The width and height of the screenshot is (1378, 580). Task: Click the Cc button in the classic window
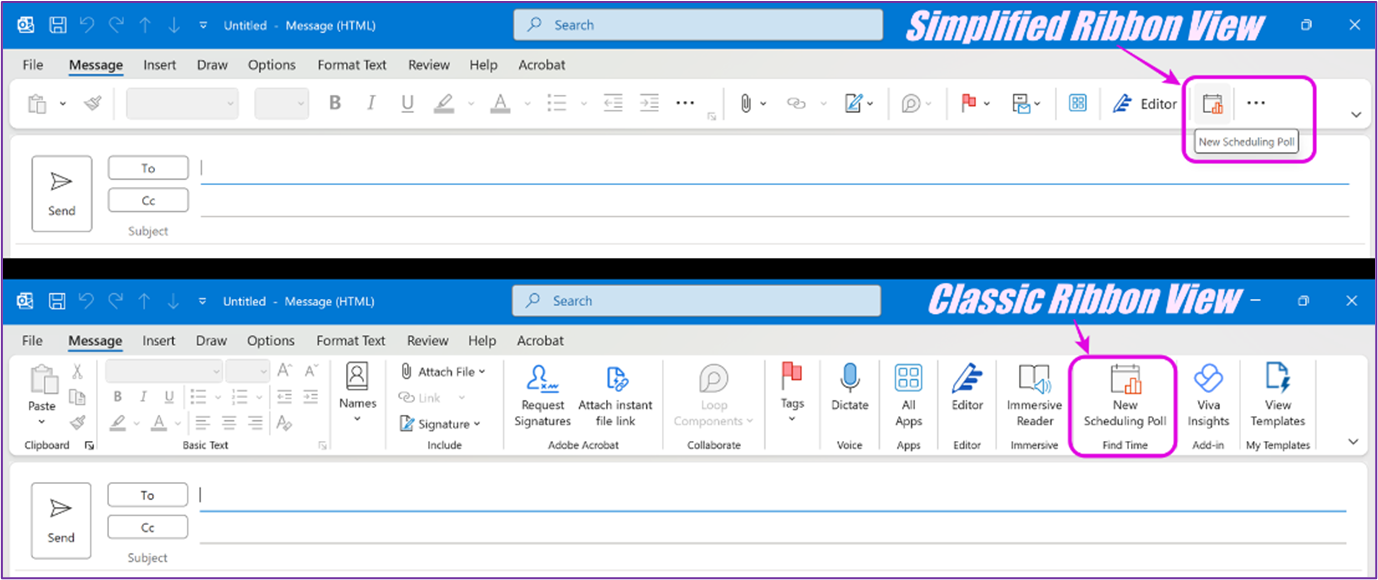pos(148,527)
